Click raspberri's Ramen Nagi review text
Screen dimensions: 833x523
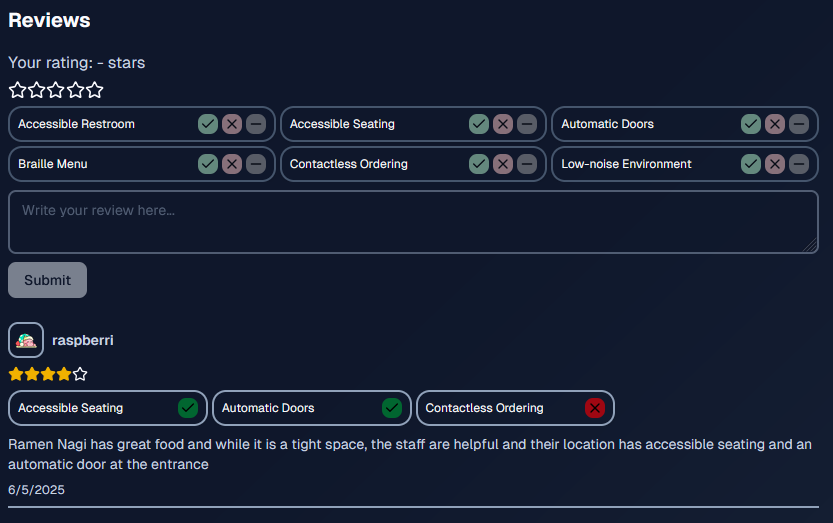click(x=410, y=454)
